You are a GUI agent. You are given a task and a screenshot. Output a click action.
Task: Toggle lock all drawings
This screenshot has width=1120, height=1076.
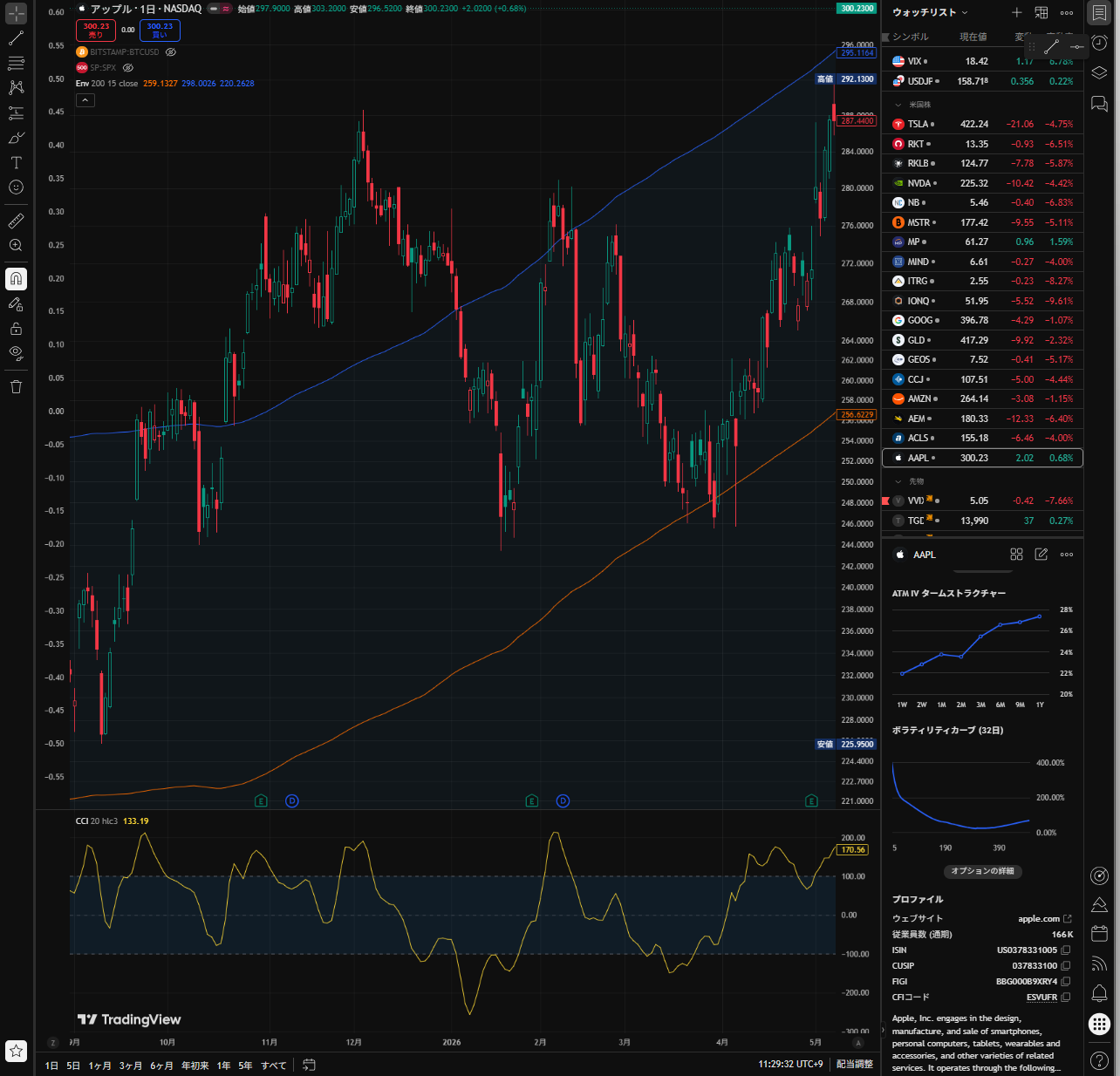tap(16, 329)
